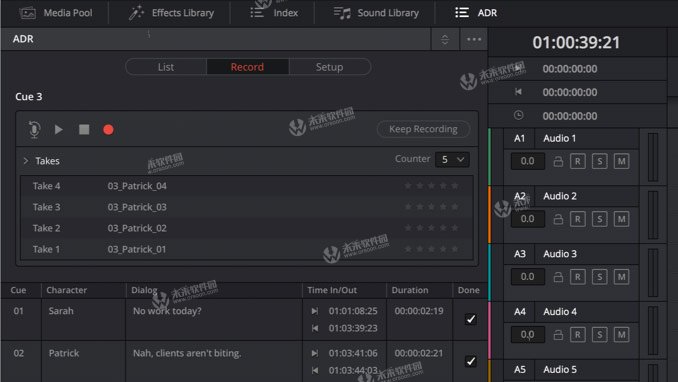Arm Audio 3 for recording

(x=578, y=277)
